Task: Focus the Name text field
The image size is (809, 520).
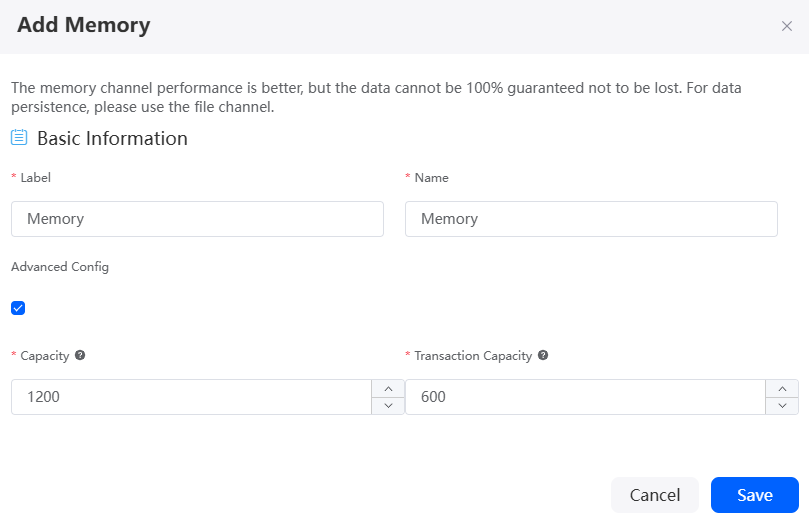Action: [x=591, y=219]
